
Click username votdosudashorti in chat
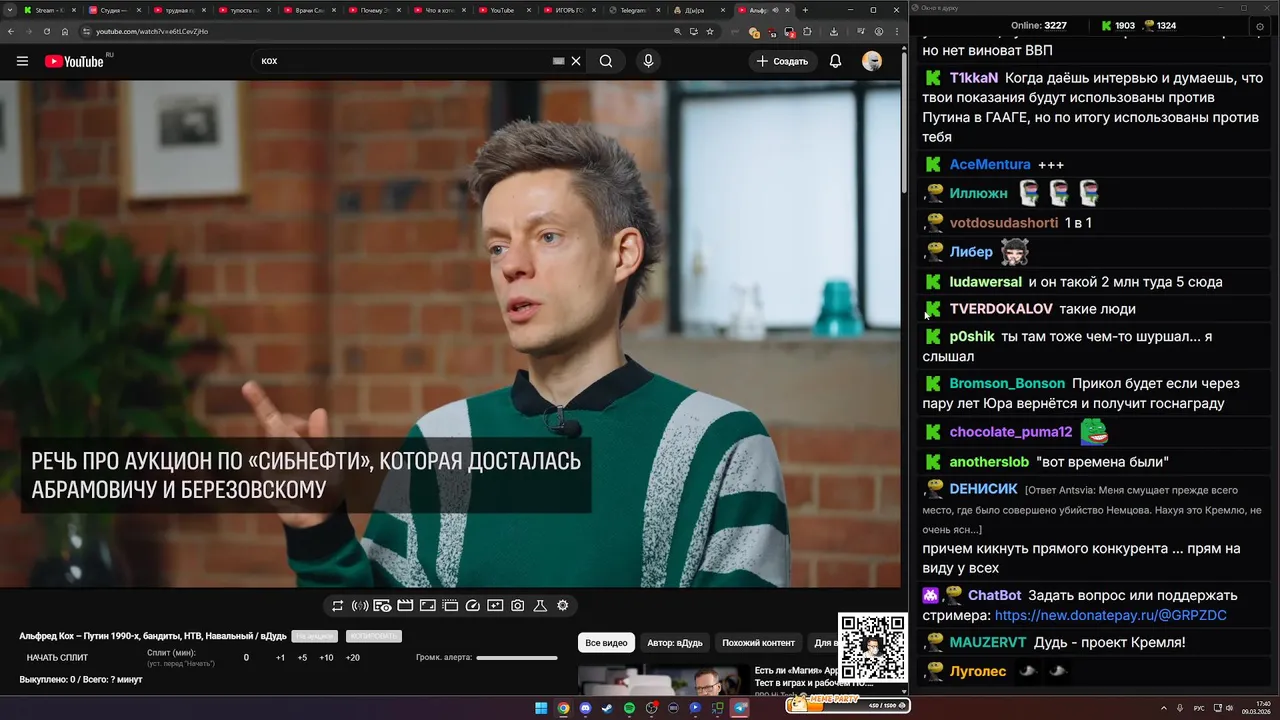click(x=1003, y=223)
